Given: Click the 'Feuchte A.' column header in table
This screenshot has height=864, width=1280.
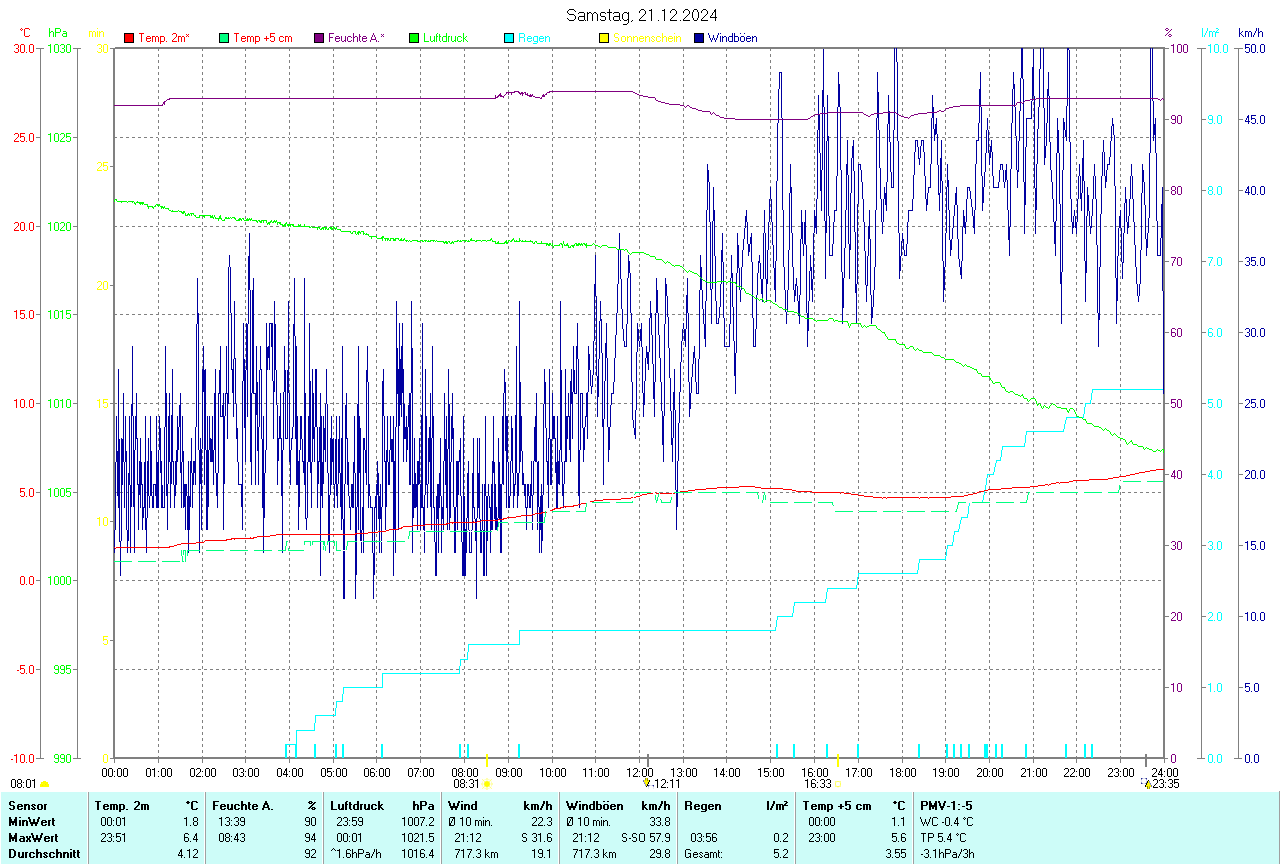Looking at the screenshot, I should pyautogui.click(x=242, y=806).
